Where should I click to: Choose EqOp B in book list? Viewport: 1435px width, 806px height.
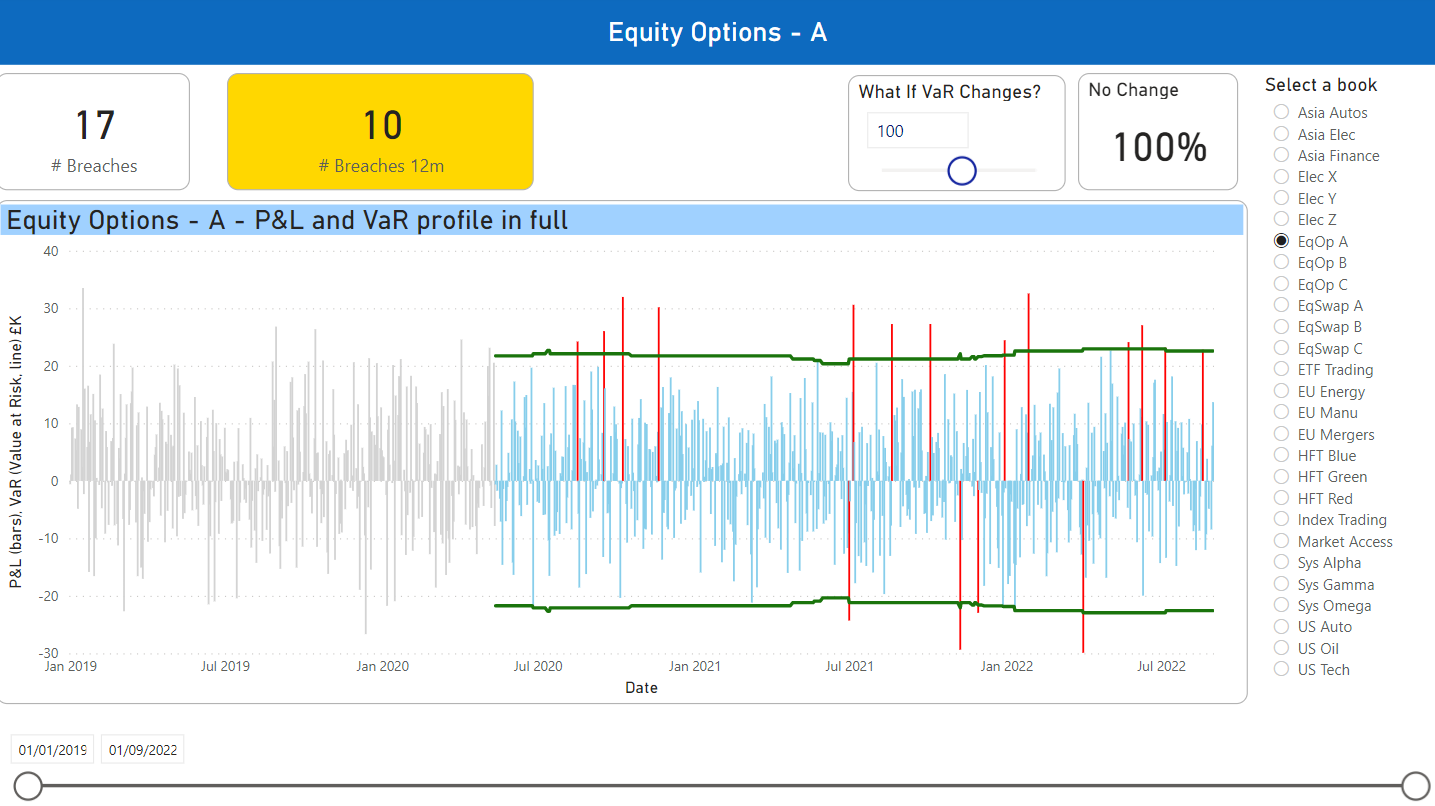coord(1281,263)
